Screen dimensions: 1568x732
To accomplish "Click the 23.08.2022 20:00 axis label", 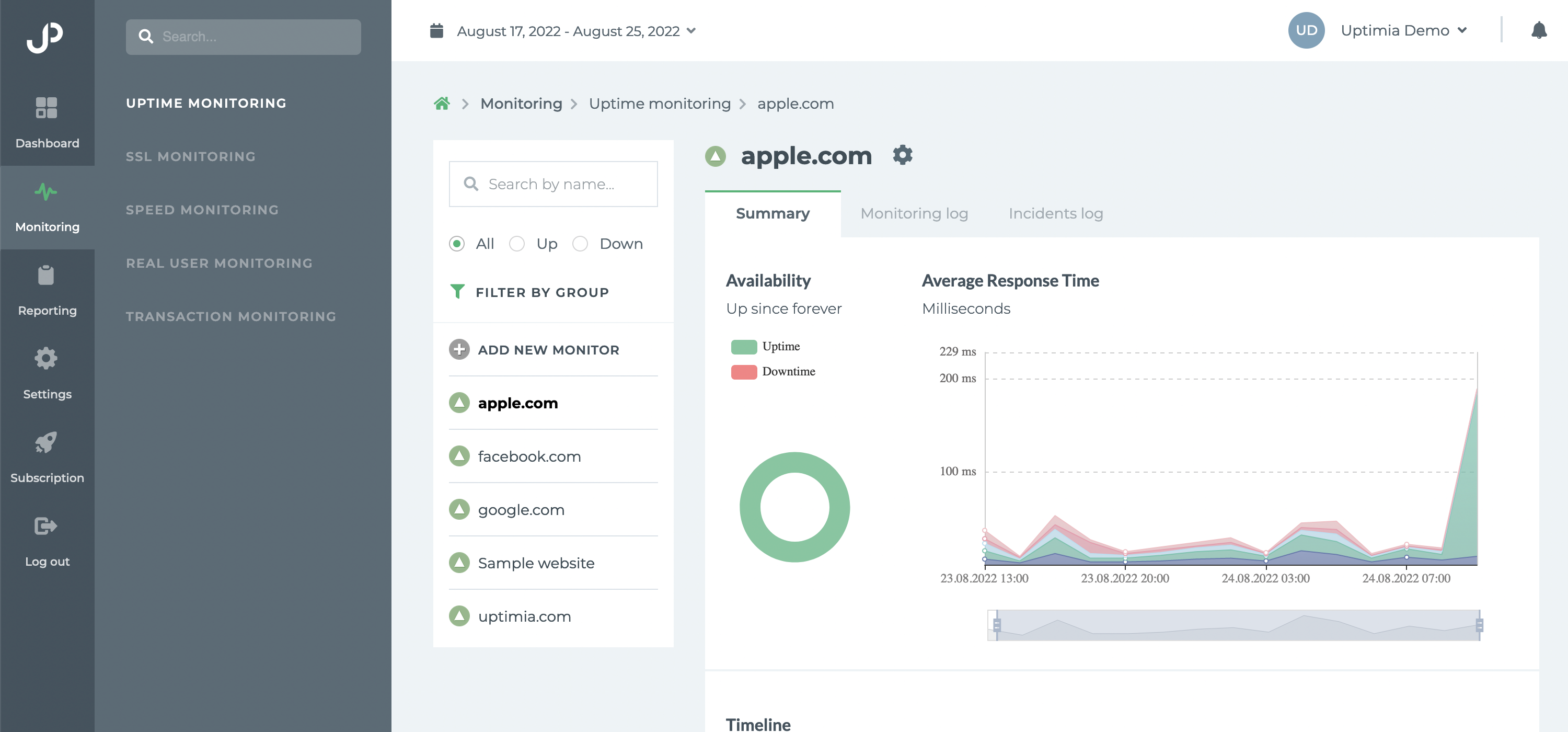I will point(1124,578).
